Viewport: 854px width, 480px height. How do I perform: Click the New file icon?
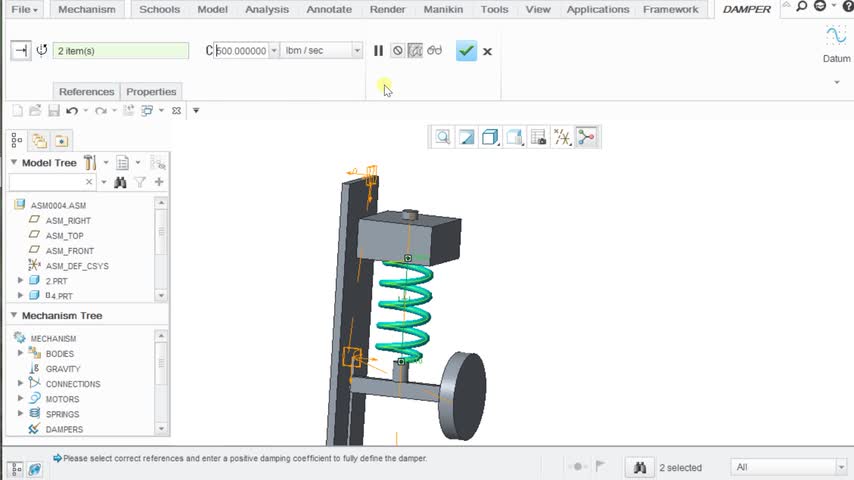point(17,111)
